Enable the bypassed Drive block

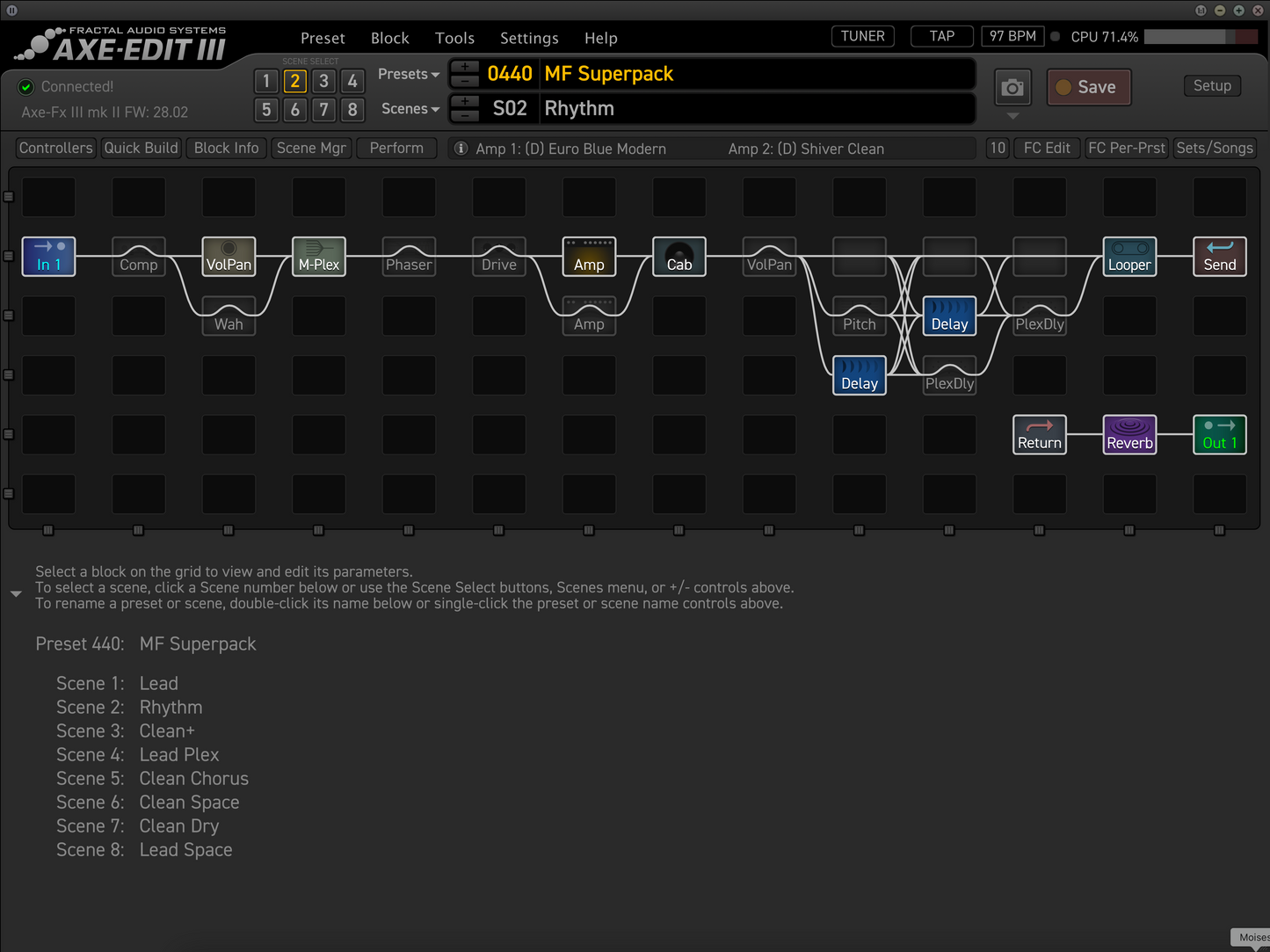(x=498, y=256)
